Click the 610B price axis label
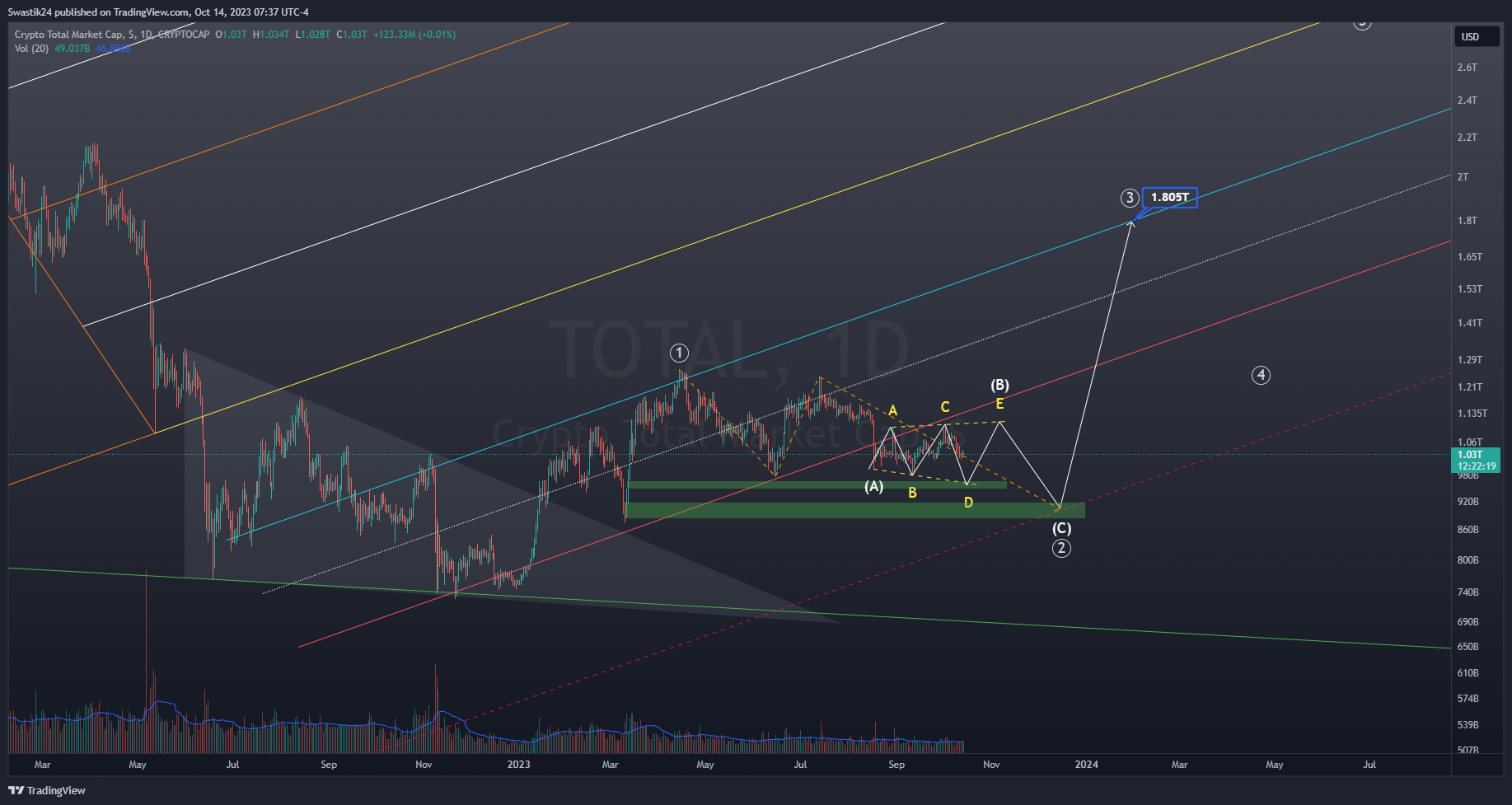The width and height of the screenshot is (1512, 805). [x=1468, y=673]
